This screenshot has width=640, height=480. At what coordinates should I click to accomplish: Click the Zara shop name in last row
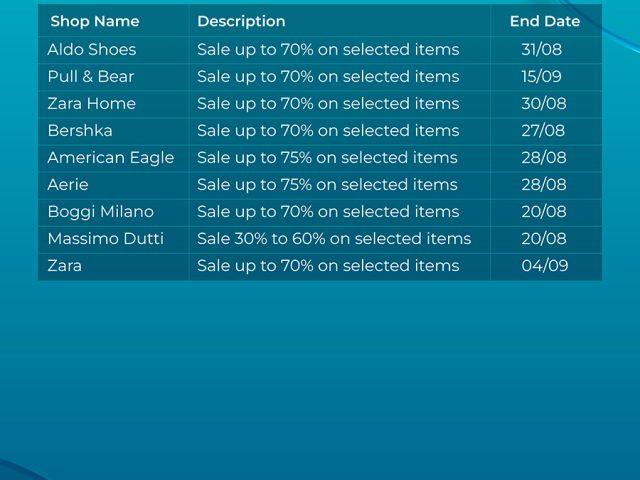point(64,266)
